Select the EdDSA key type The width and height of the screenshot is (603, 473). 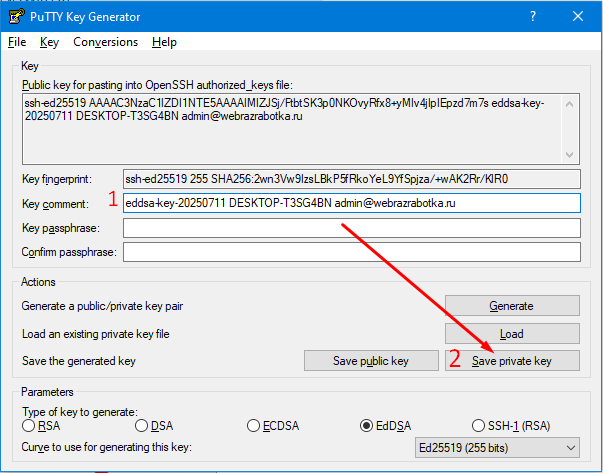367,426
